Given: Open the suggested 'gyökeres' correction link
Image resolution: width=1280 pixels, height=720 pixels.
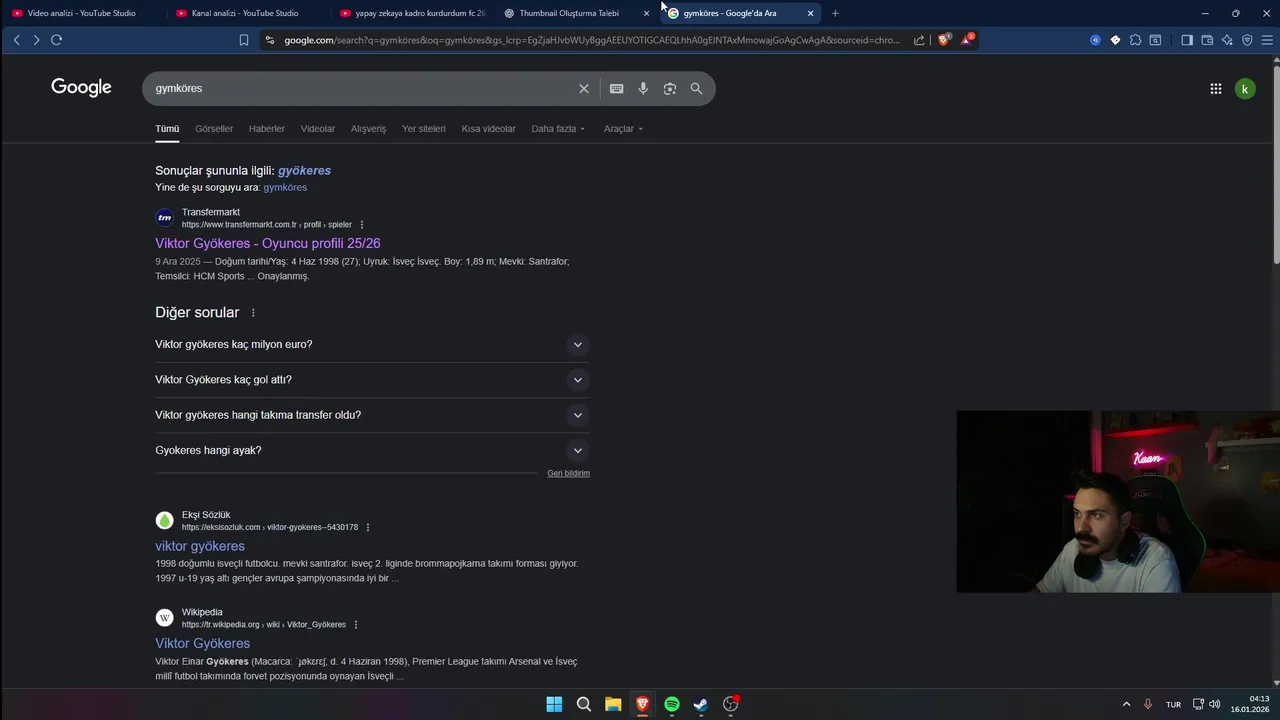Looking at the screenshot, I should [x=304, y=171].
